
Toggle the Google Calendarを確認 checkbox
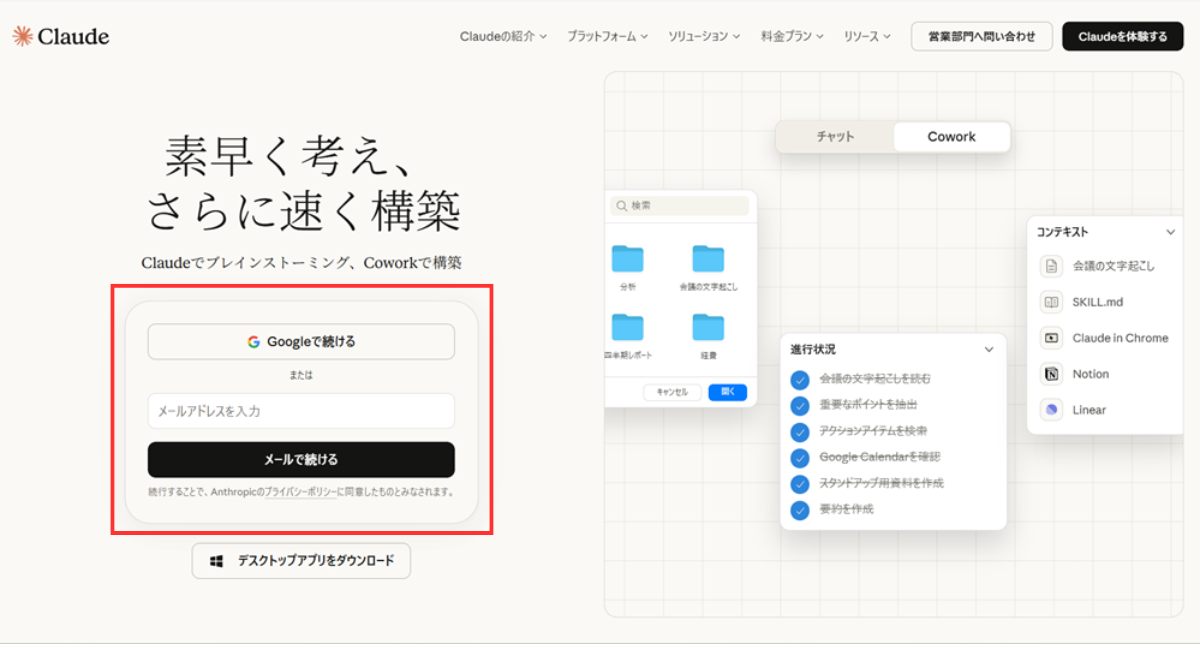pos(800,457)
